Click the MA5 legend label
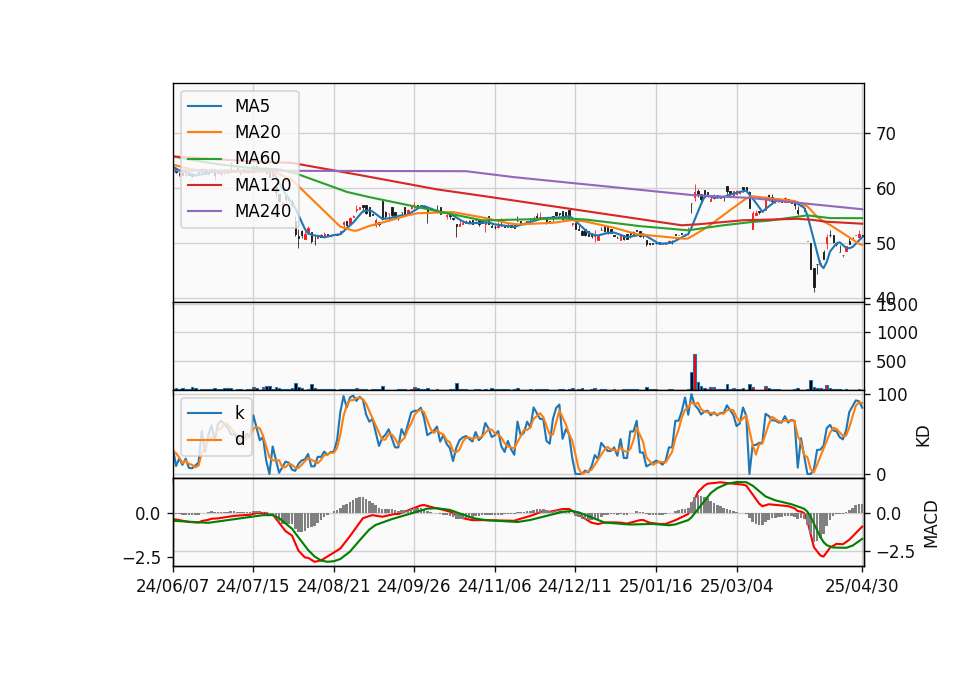This screenshot has width=960, height=690. [x=252, y=106]
